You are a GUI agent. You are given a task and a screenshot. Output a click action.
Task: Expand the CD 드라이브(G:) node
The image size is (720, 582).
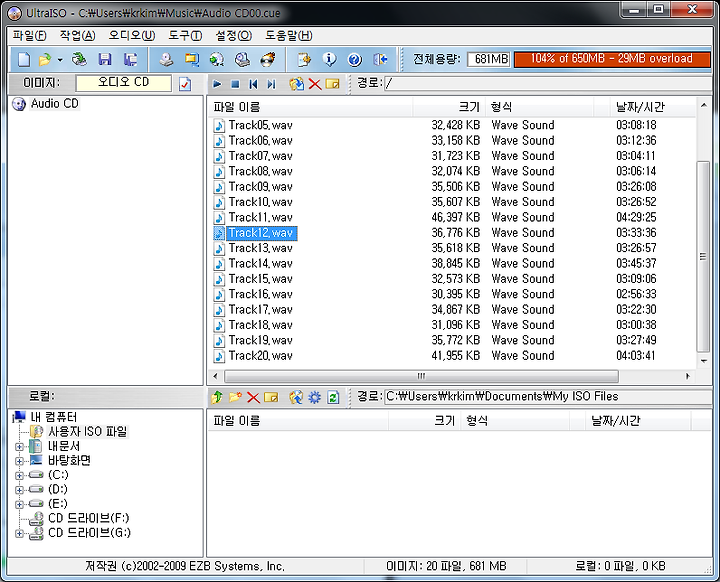click(19, 533)
